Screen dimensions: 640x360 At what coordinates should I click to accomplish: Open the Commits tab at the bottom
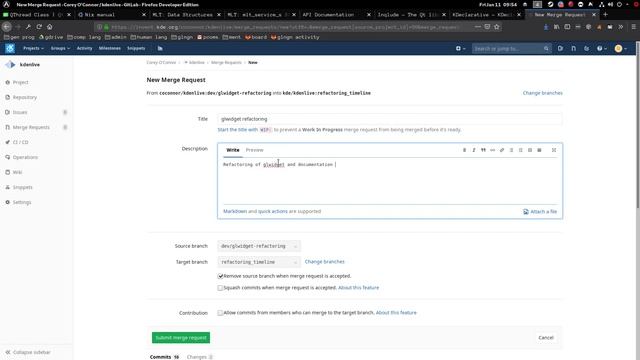pyautogui.click(x=164, y=357)
